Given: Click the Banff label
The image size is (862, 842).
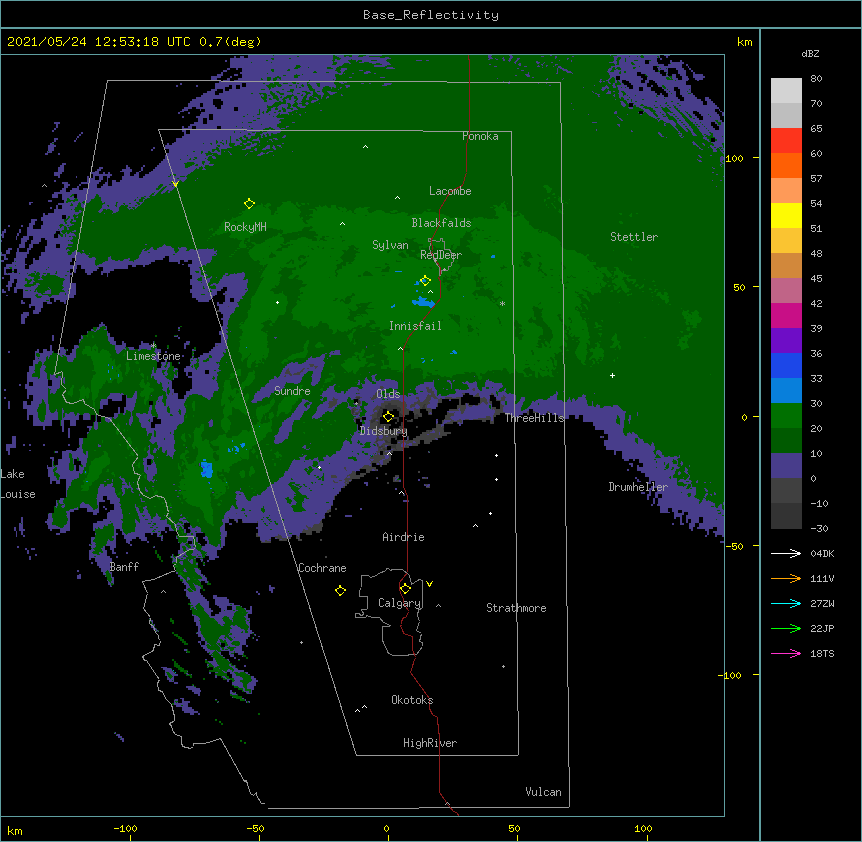Looking at the screenshot, I should tap(124, 567).
